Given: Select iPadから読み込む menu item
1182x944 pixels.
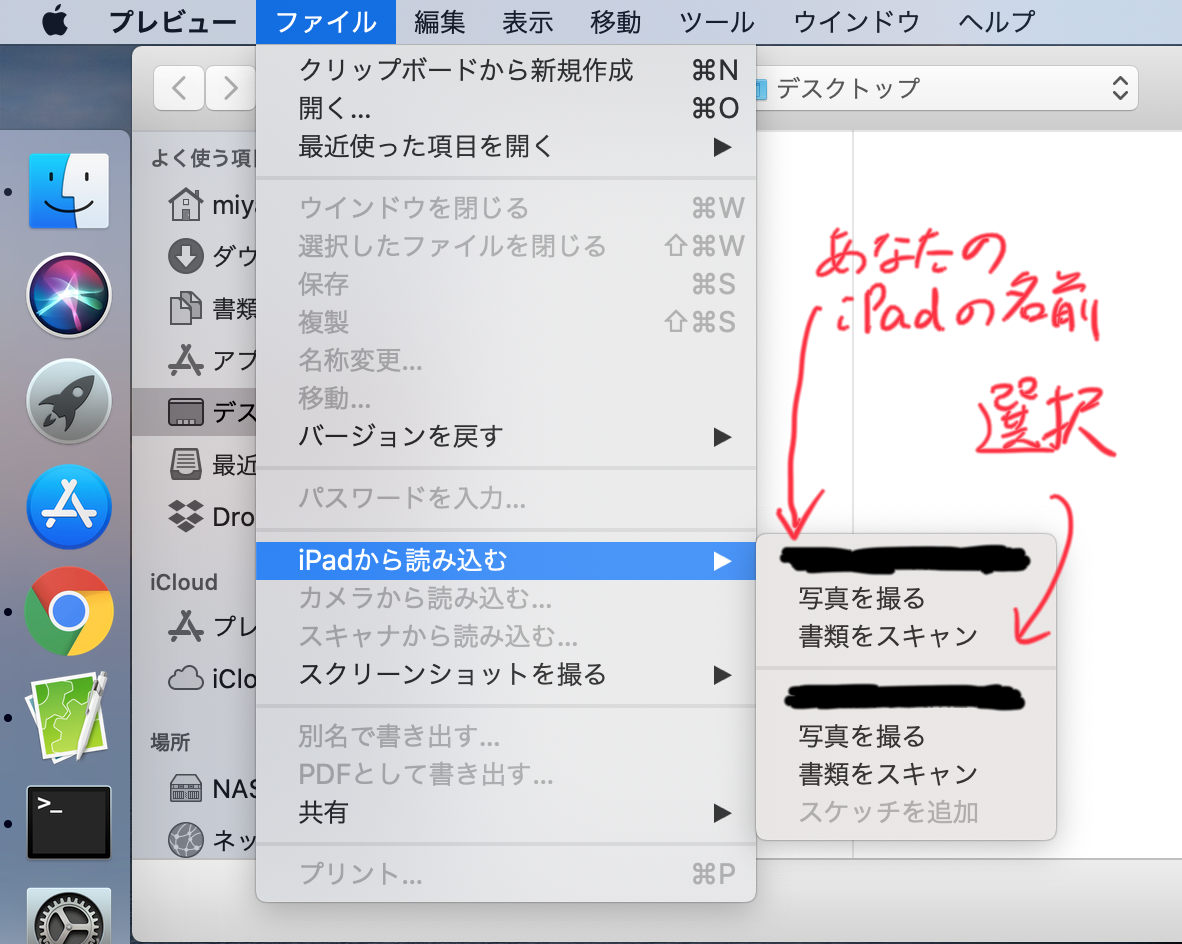Looking at the screenshot, I should (506, 560).
